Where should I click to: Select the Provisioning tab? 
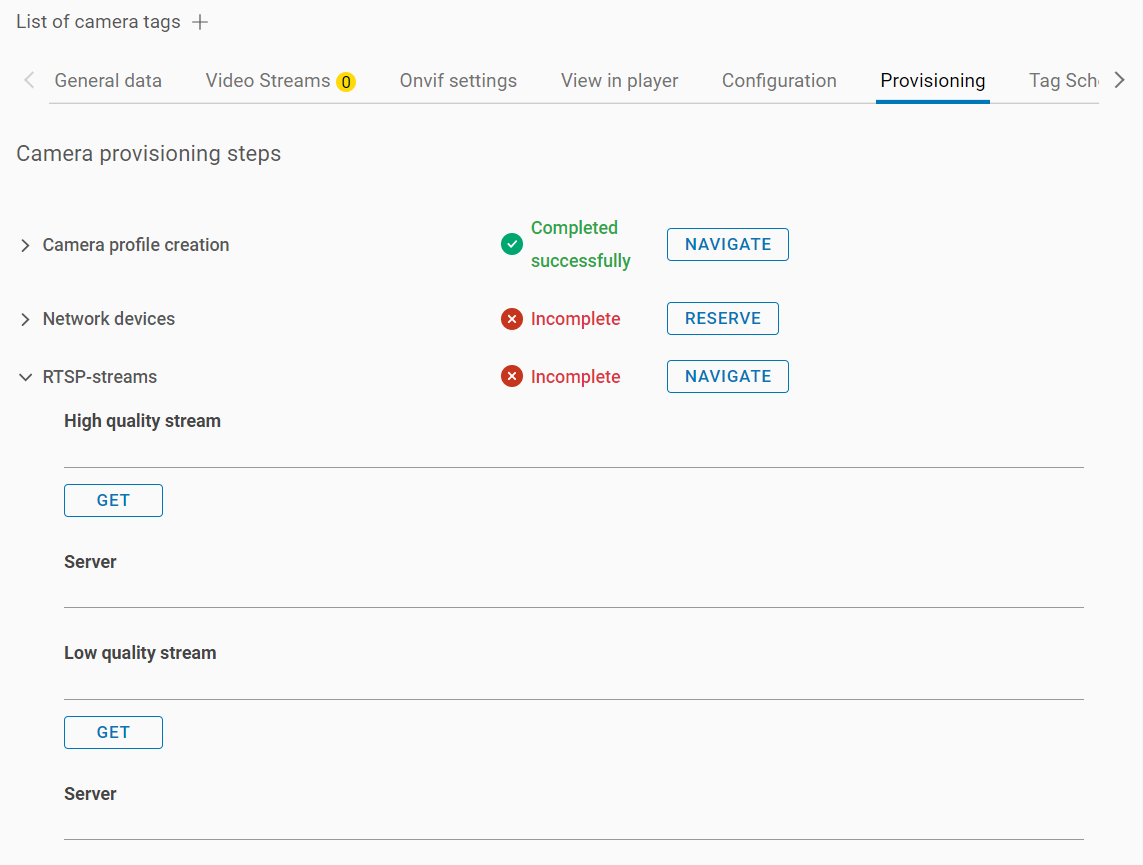click(x=932, y=81)
